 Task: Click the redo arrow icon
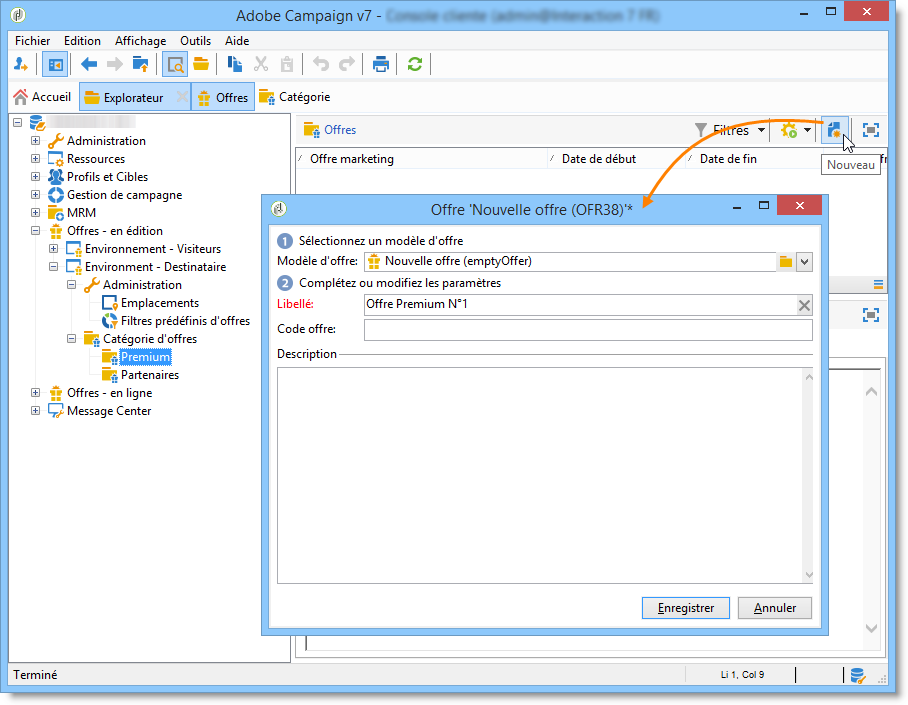click(347, 64)
